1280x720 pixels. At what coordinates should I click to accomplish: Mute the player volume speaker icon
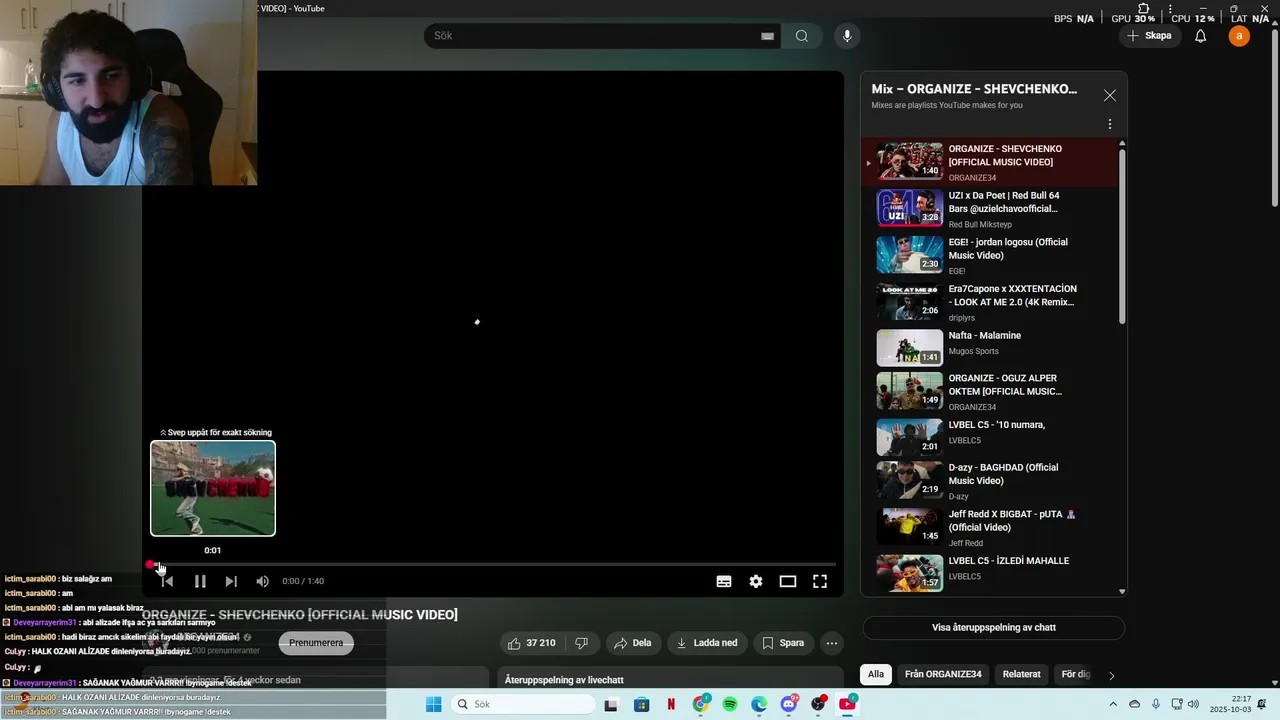point(262,581)
